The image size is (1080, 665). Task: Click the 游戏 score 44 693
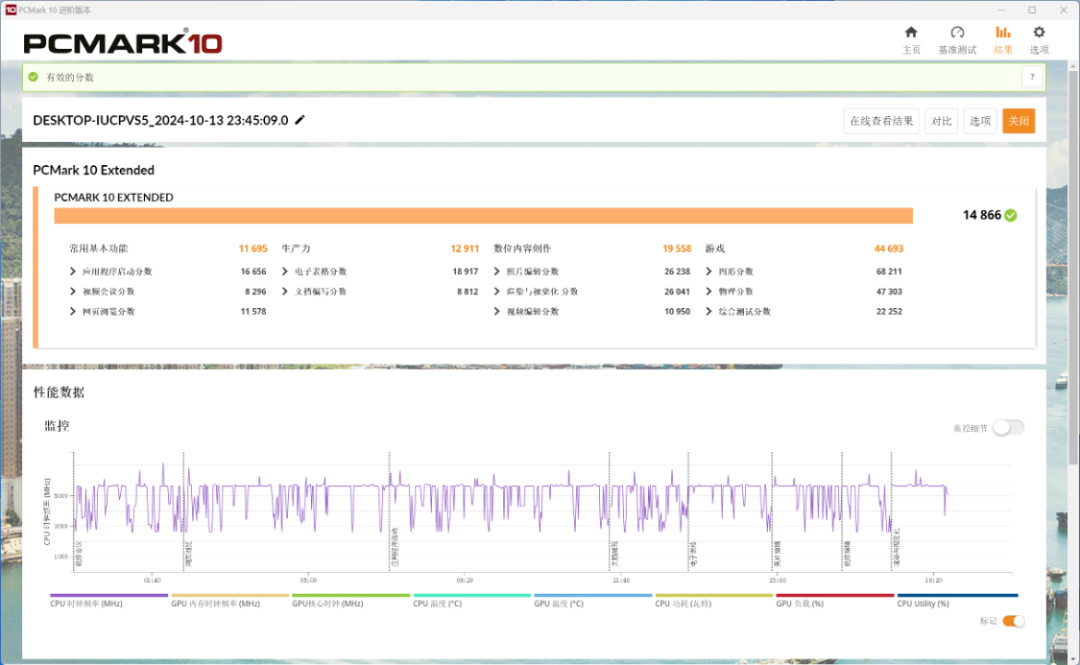889,248
